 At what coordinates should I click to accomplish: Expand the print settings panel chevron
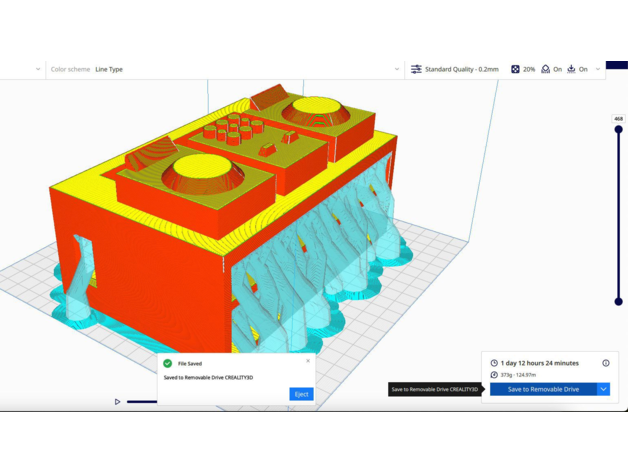coord(598,69)
